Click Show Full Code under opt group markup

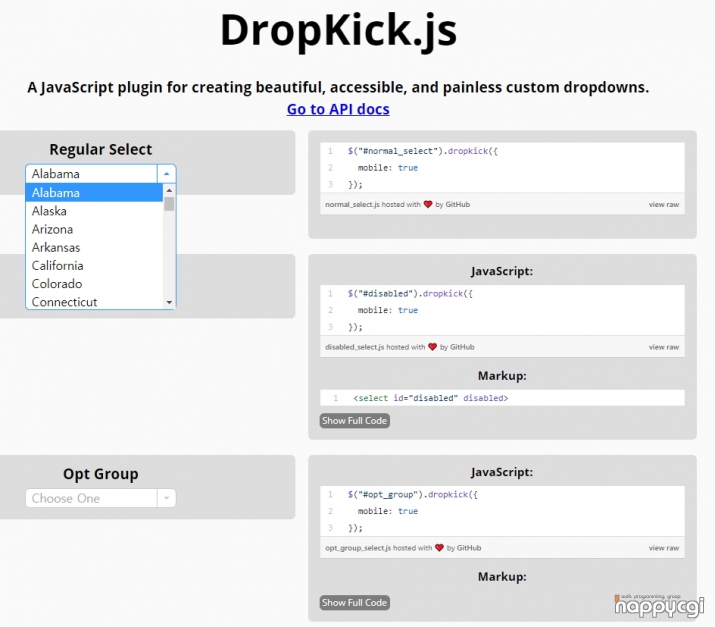(x=354, y=602)
